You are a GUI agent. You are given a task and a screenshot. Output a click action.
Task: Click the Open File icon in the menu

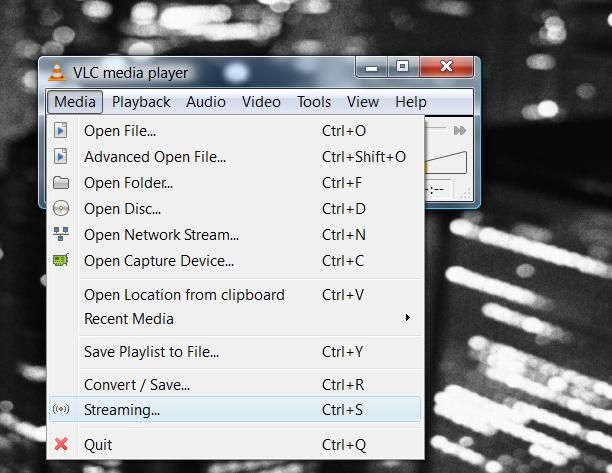[61, 130]
